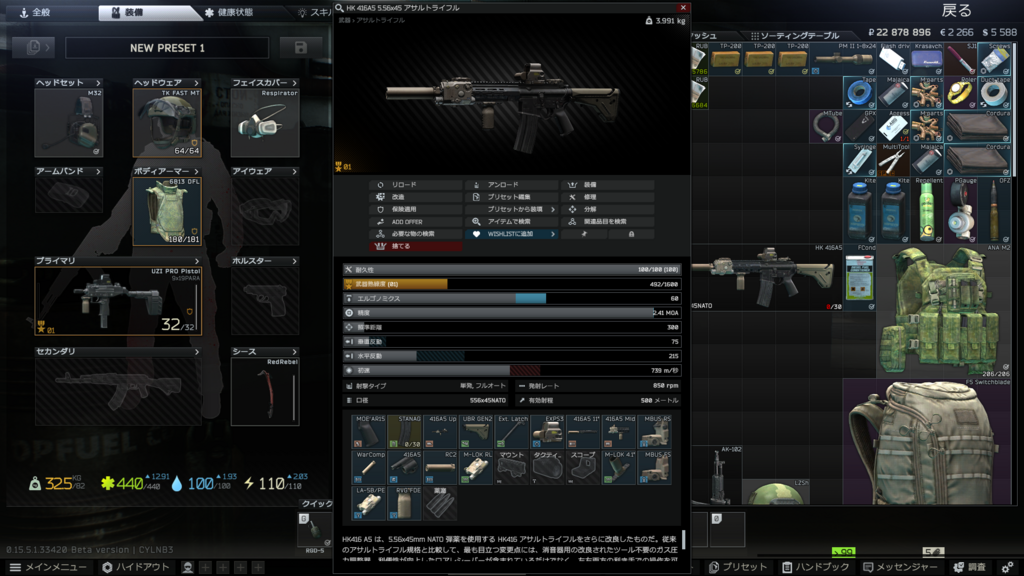Click the 戻る back button

[x=955, y=11]
